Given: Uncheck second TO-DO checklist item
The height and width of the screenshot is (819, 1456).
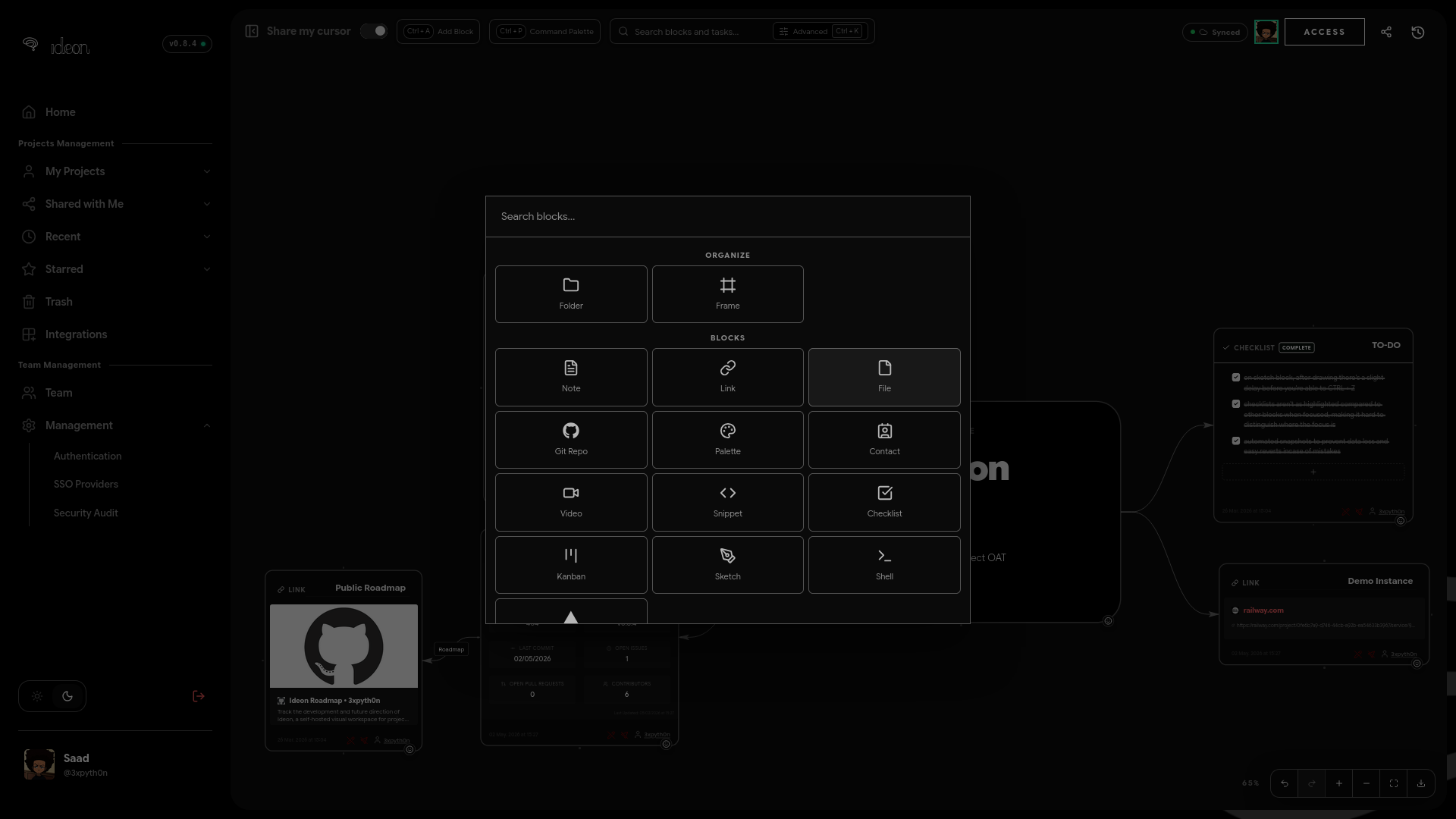Looking at the screenshot, I should (x=1236, y=403).
